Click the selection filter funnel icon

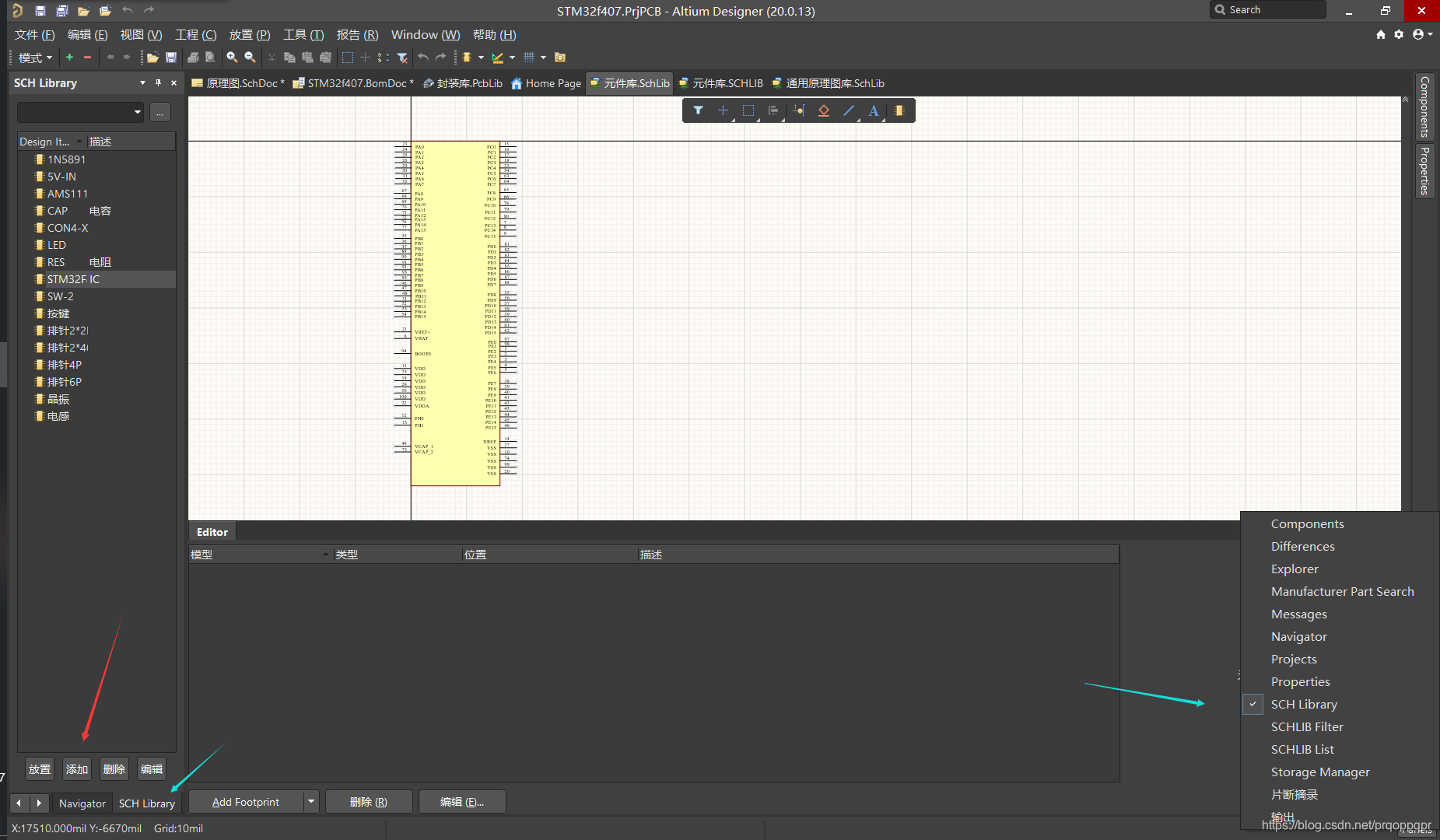pos(698,110)
